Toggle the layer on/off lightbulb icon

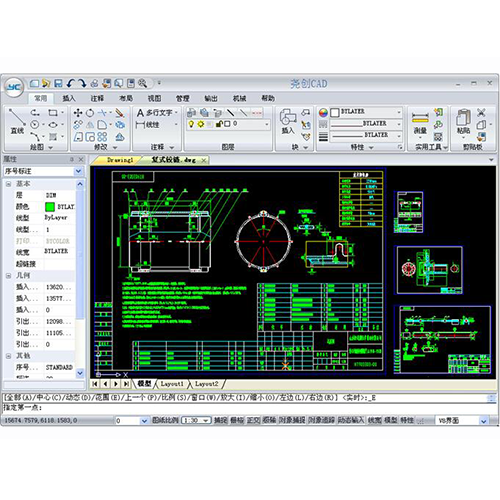[x=191, y=124]
